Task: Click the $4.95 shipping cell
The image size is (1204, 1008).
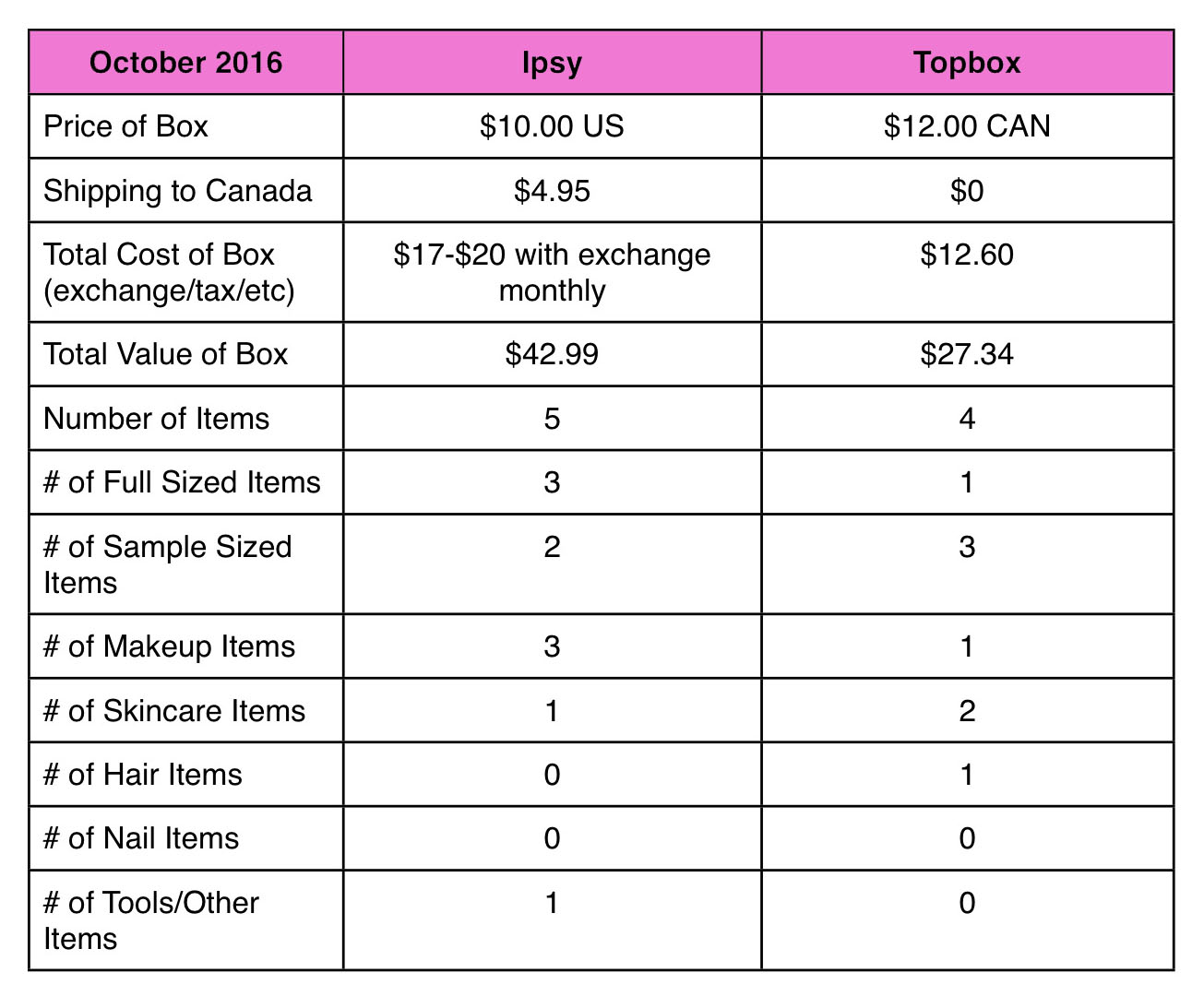Action: click(552, 191)
